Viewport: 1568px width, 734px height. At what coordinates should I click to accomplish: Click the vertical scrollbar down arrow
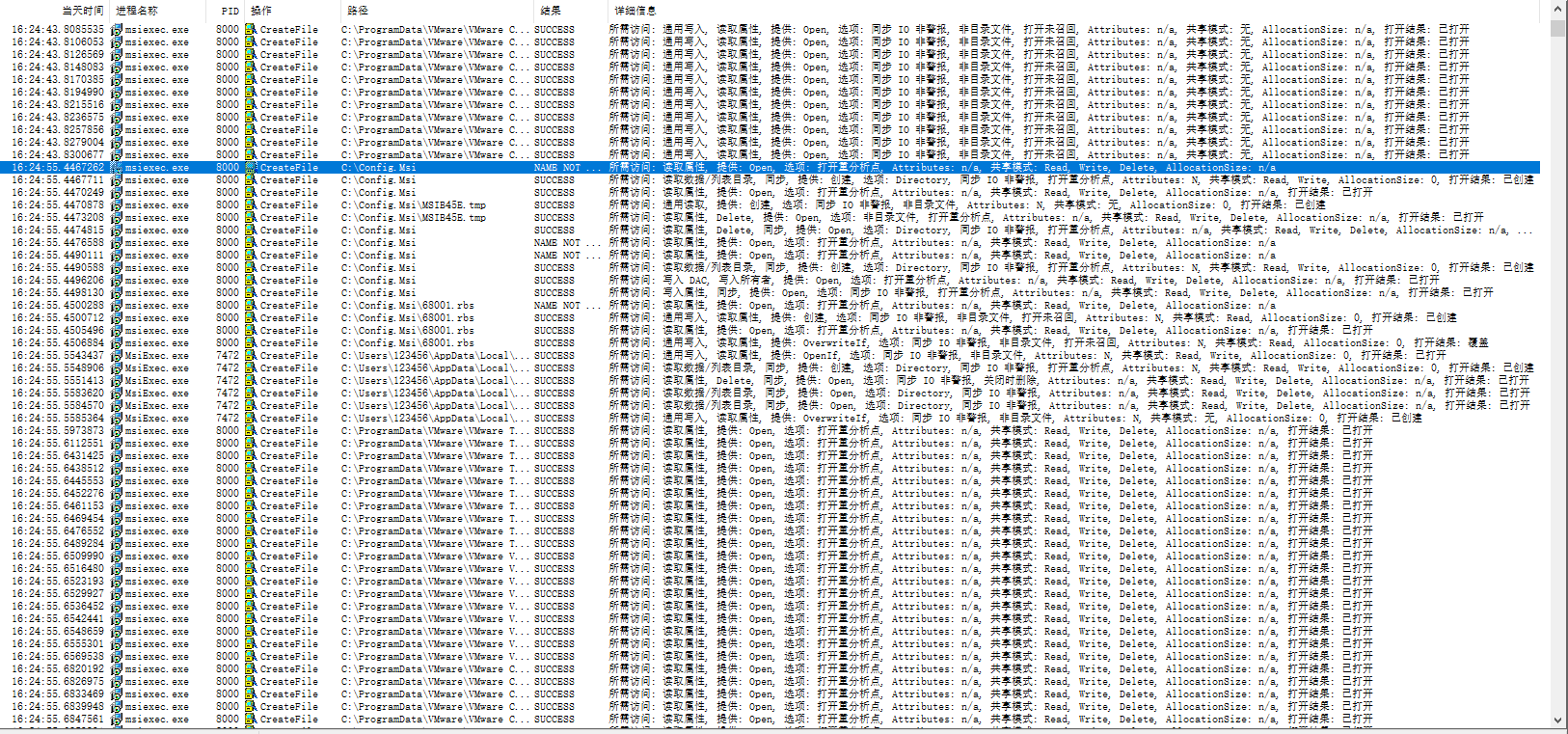(1558, 720)
